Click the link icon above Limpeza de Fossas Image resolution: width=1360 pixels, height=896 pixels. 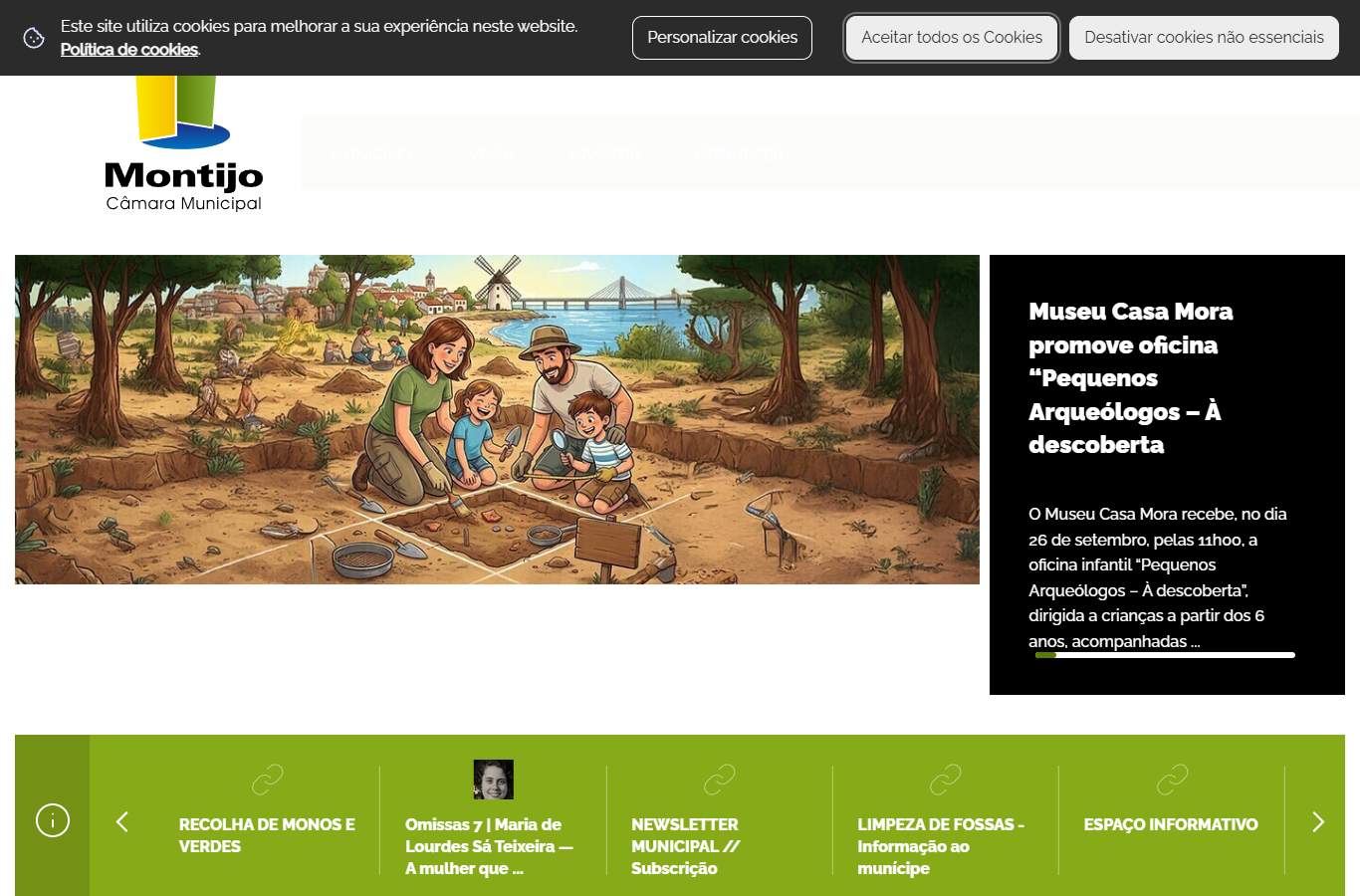point(945,780)
